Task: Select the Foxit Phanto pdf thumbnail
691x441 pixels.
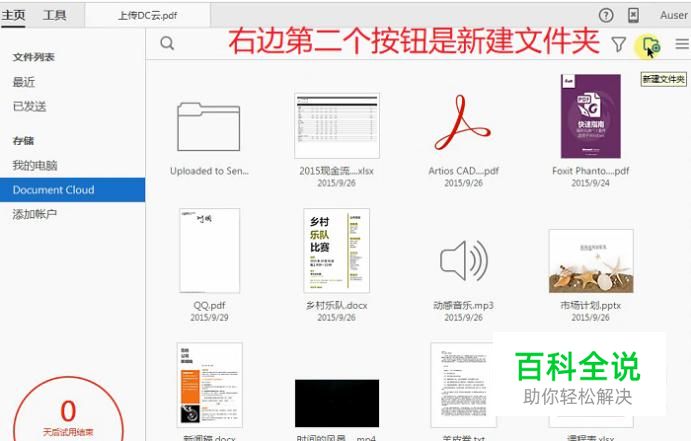Action: pos(591,116)
